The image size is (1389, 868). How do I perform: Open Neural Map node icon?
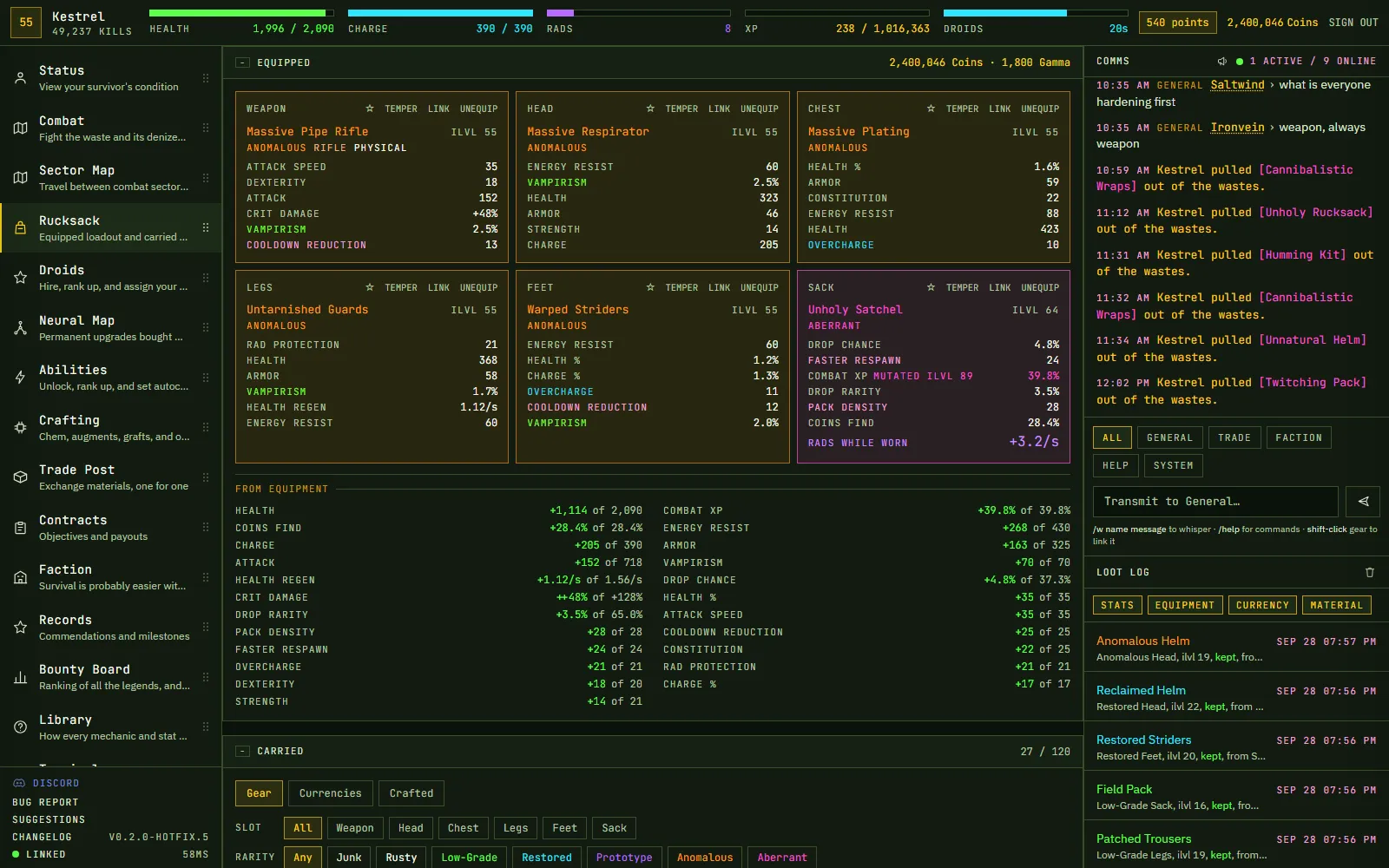[20, 328]
